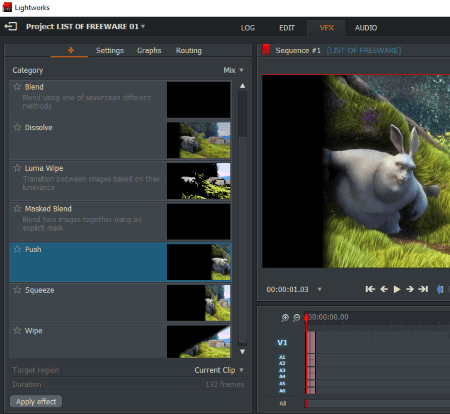Select the VFX tab
450x414 pixels.
tap(327, 28)
